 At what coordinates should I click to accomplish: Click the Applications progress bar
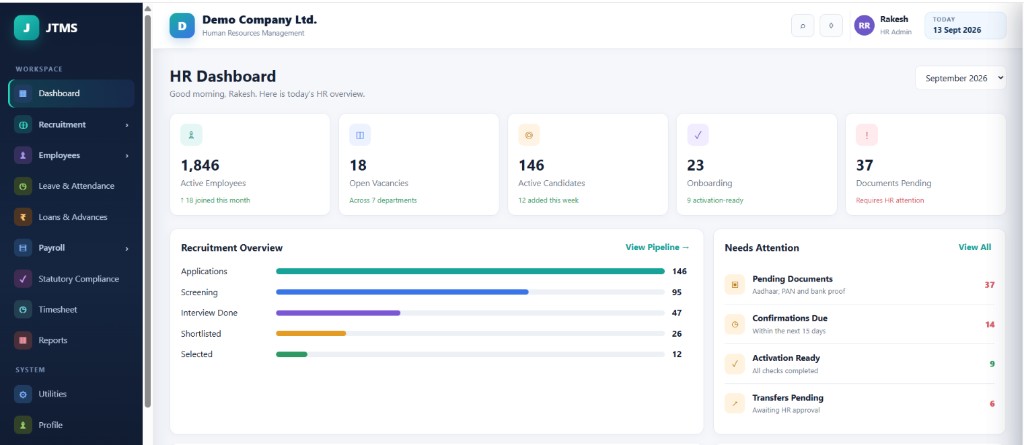tap(470, 271)
